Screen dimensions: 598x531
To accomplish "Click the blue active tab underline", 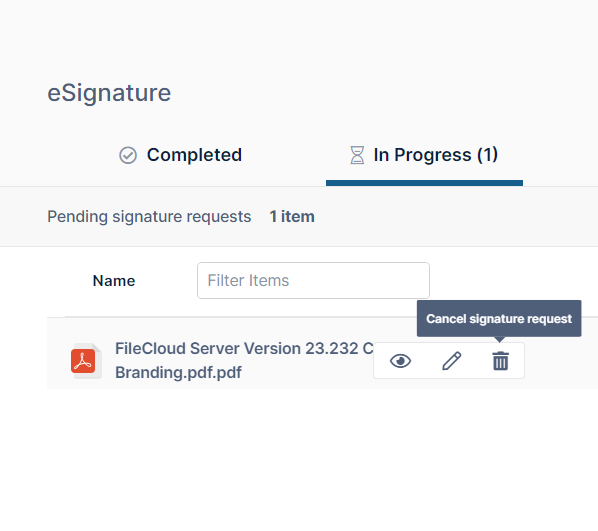I will click(x=424, y=183).
